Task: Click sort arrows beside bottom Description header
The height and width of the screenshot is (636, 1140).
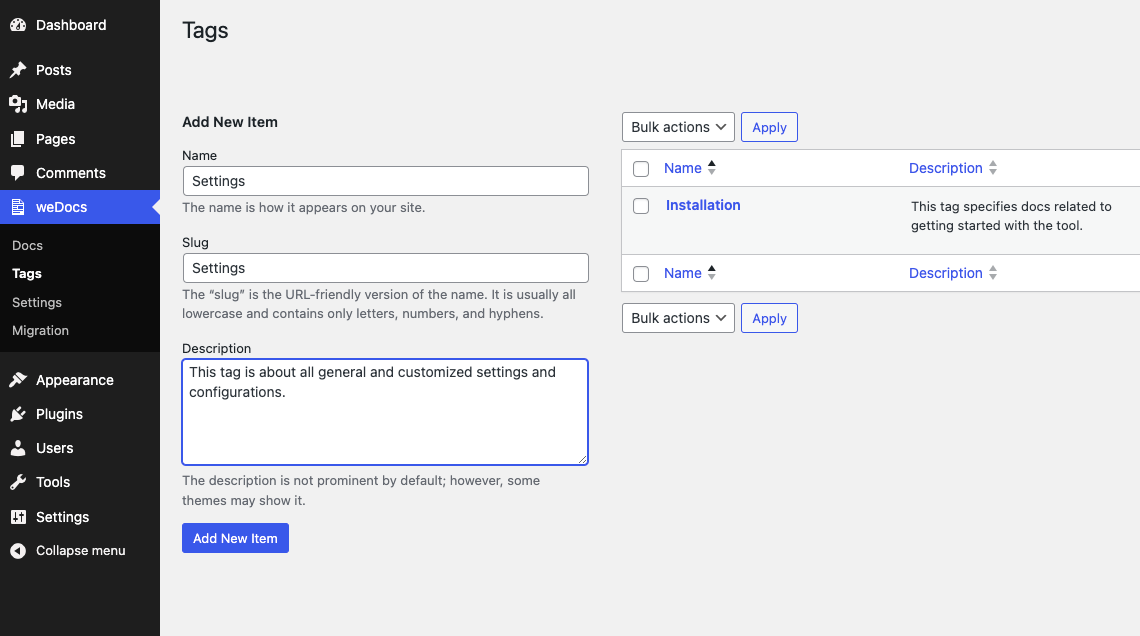Action: [992, 273]
